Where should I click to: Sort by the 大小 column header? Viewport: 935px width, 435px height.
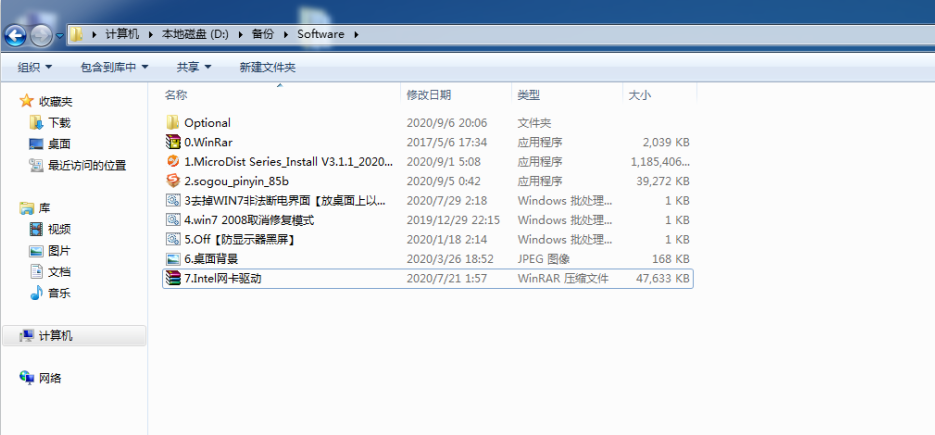pos(639,95)
